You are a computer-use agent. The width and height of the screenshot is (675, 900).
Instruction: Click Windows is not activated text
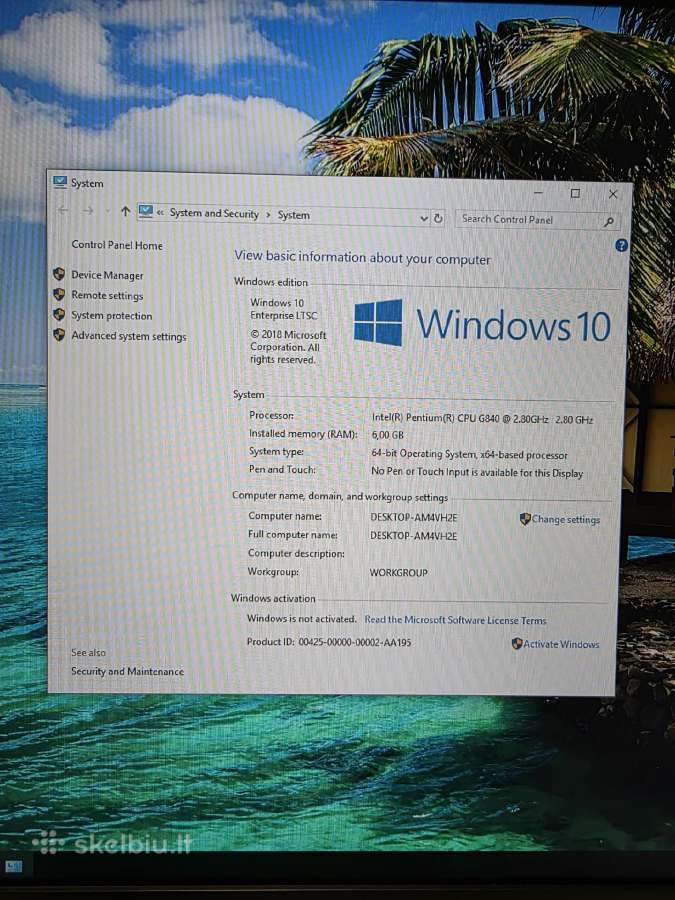tap(301, 619)
